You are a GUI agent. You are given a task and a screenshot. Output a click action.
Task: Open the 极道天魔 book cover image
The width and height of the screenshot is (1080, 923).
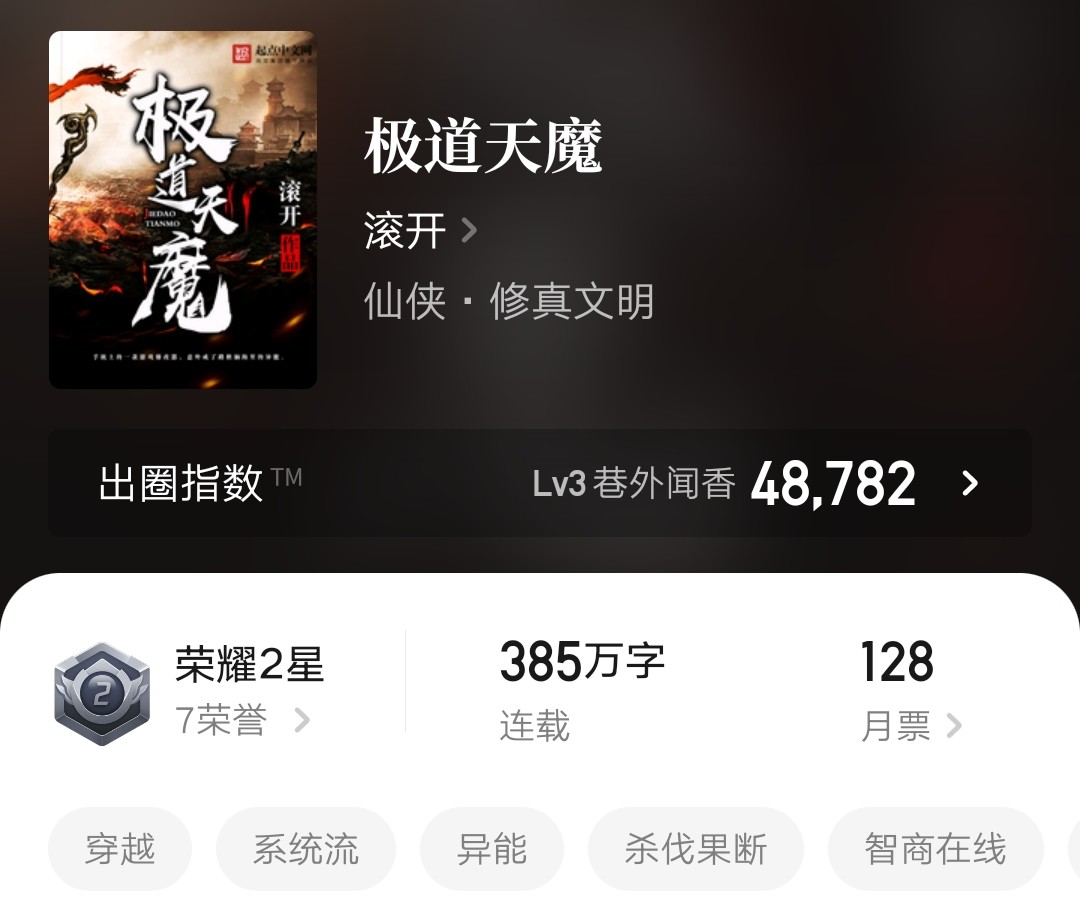click(183, 209)
